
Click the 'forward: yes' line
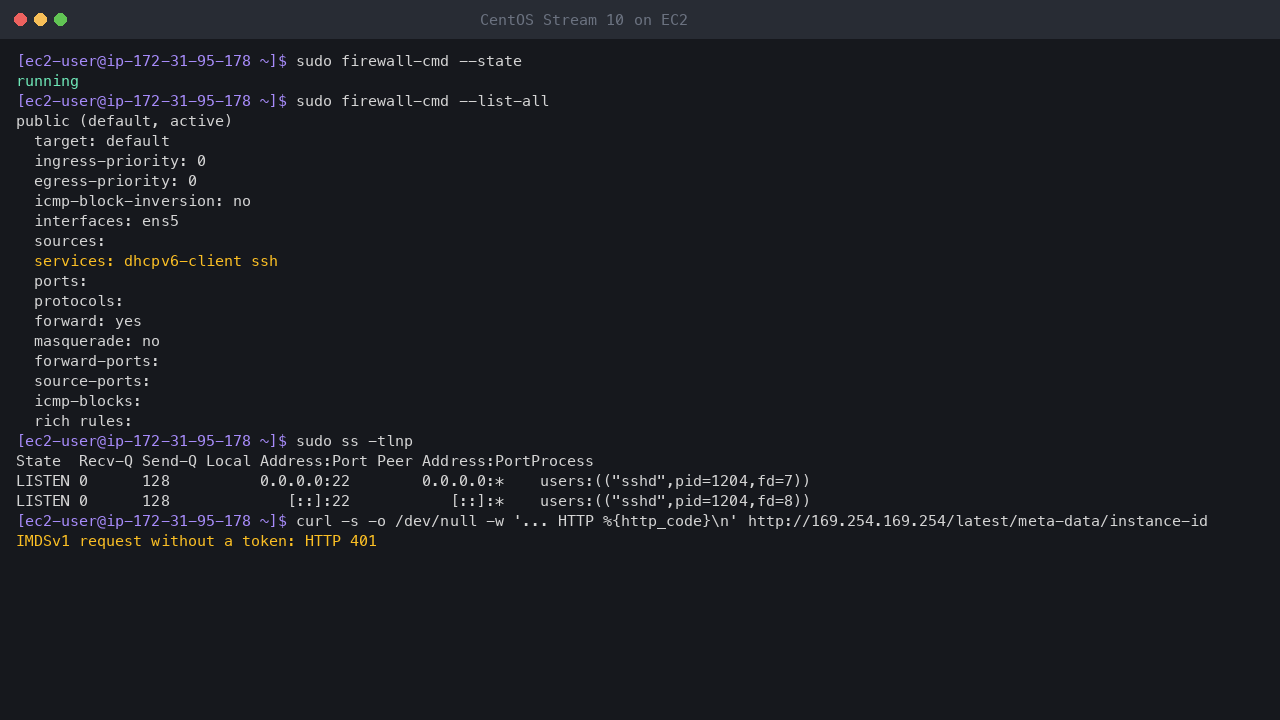click(x=88, y=321)
